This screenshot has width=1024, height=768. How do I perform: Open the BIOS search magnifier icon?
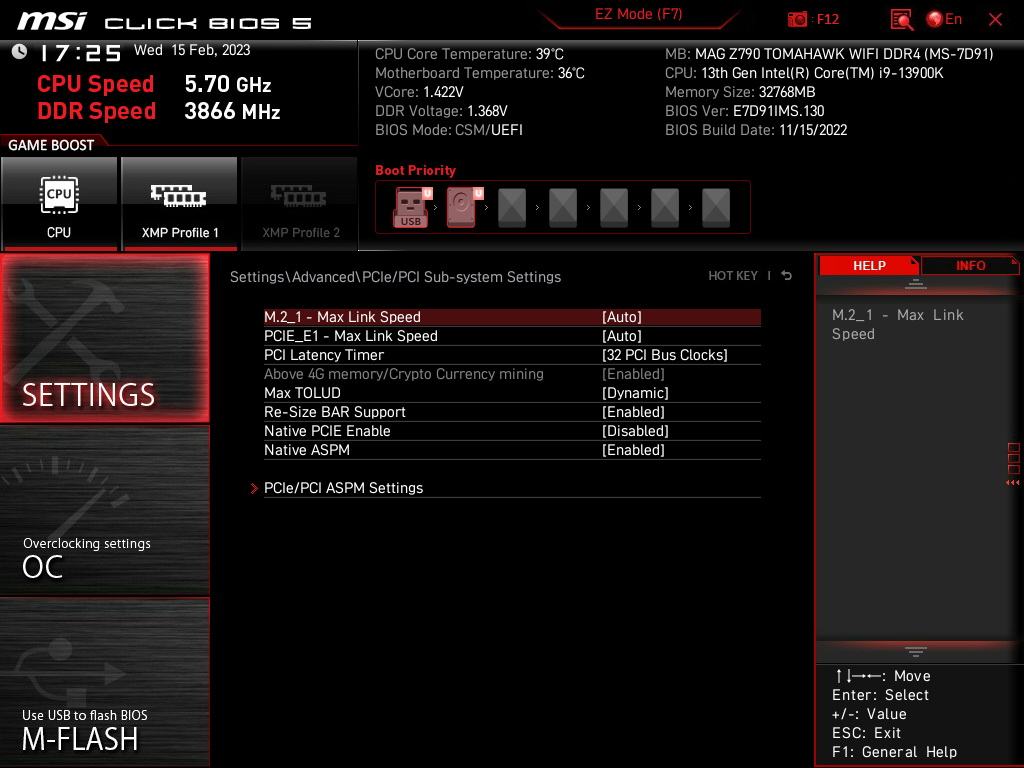pos(901,20)
